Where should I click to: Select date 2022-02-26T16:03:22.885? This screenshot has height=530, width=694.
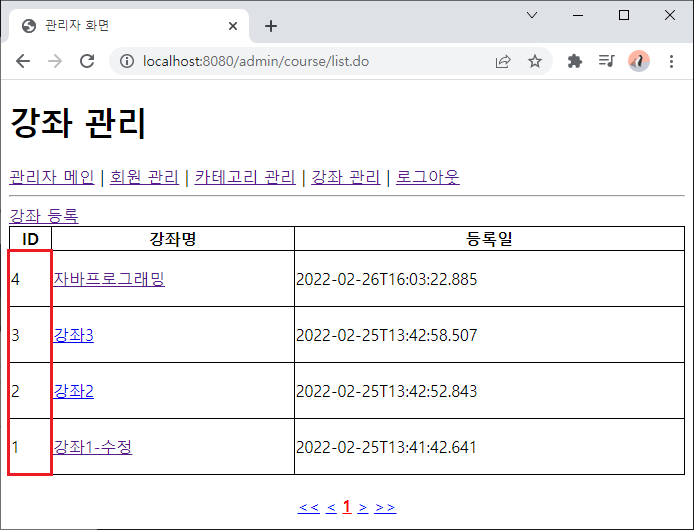click(386, 279)
